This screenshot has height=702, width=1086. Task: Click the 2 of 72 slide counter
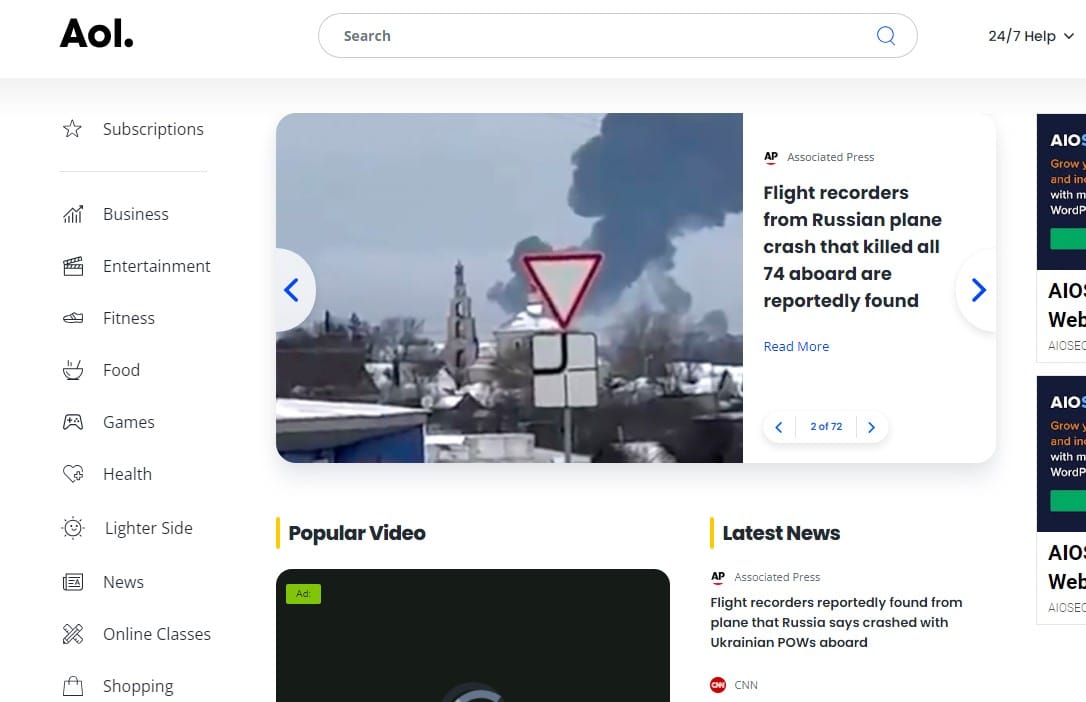825,426
